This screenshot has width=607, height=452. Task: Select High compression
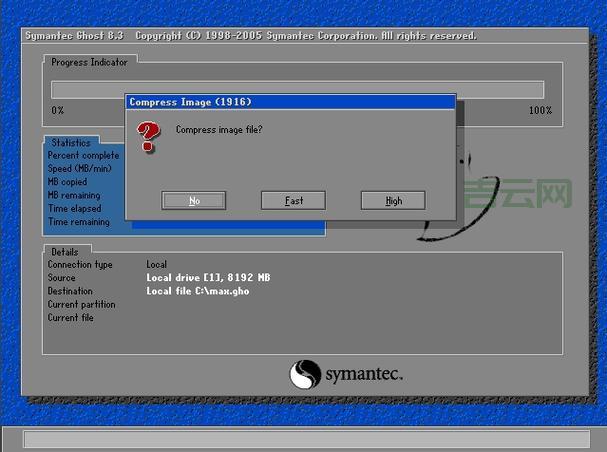coord(393,201)
